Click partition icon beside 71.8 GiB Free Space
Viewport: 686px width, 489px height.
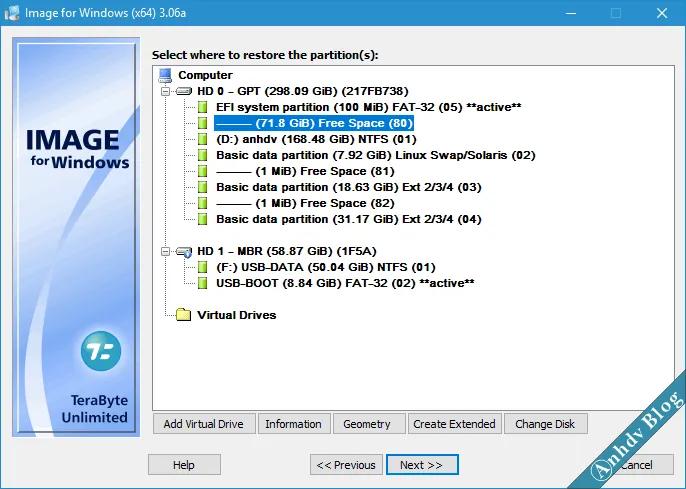coord(202,123)
